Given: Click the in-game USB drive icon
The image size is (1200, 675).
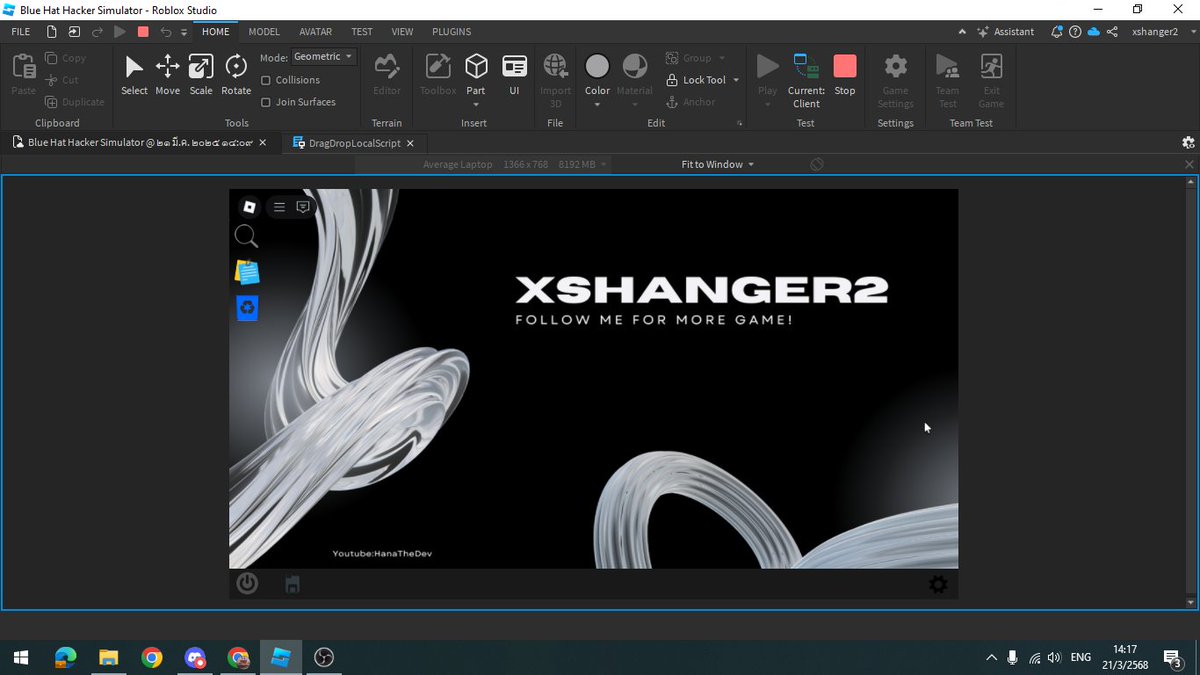Looking at the screenshot, I should click(293, 584).
